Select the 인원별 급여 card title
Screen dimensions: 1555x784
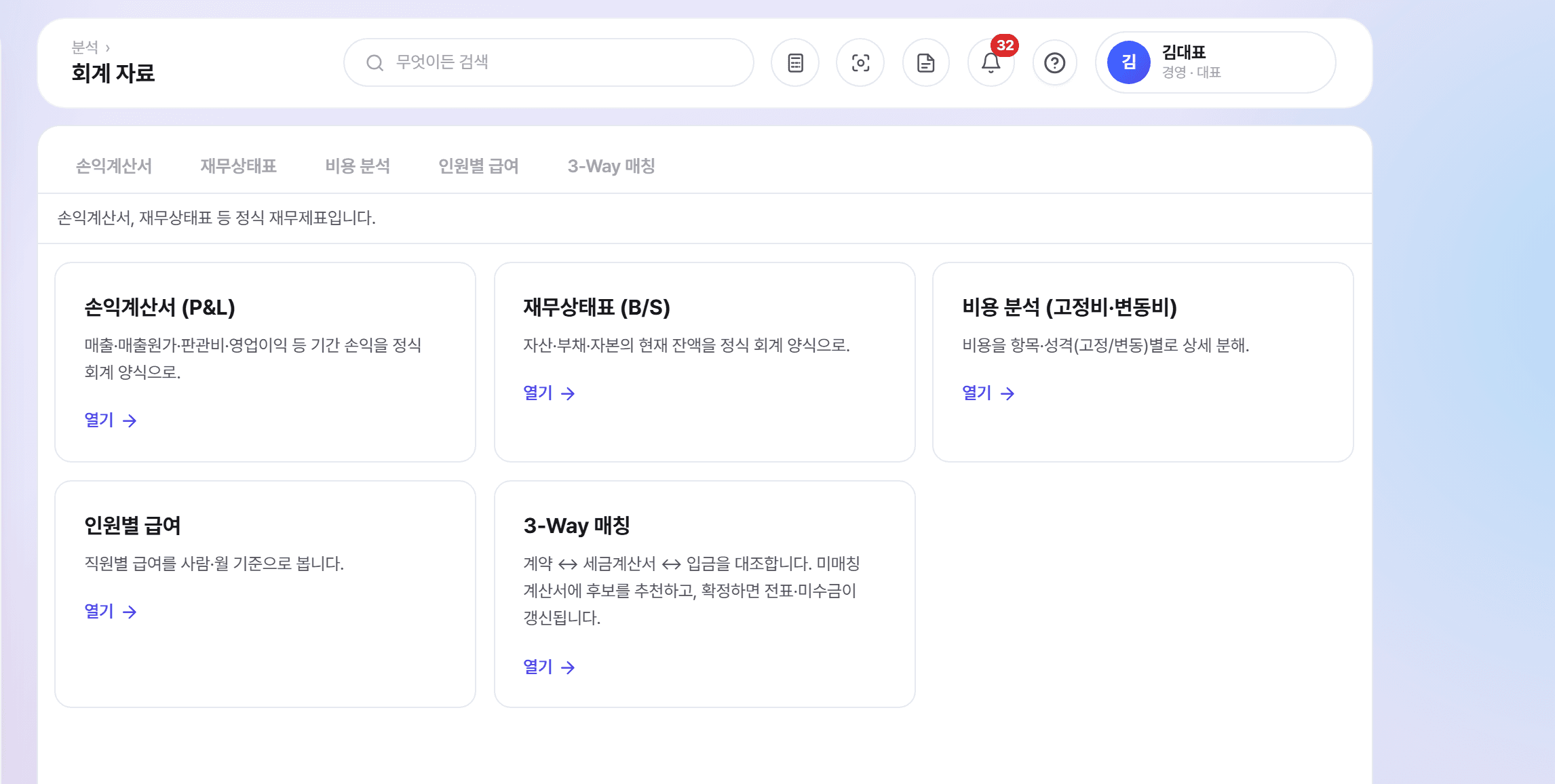[x=132, y=526]
